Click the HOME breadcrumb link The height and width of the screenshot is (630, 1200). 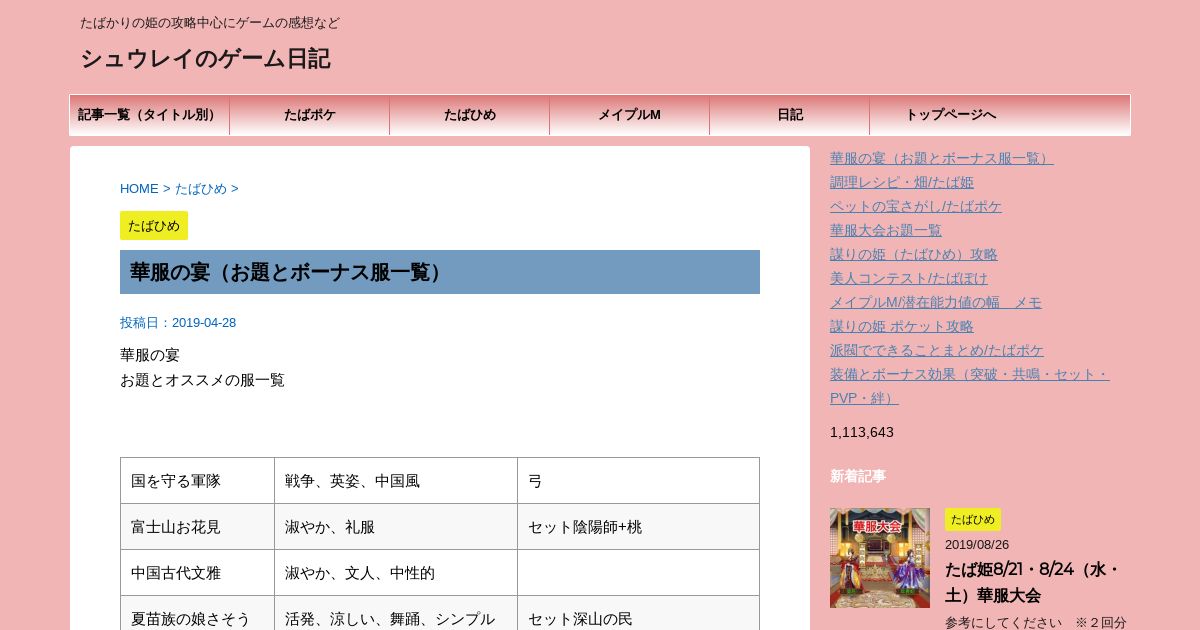[139, 188]
